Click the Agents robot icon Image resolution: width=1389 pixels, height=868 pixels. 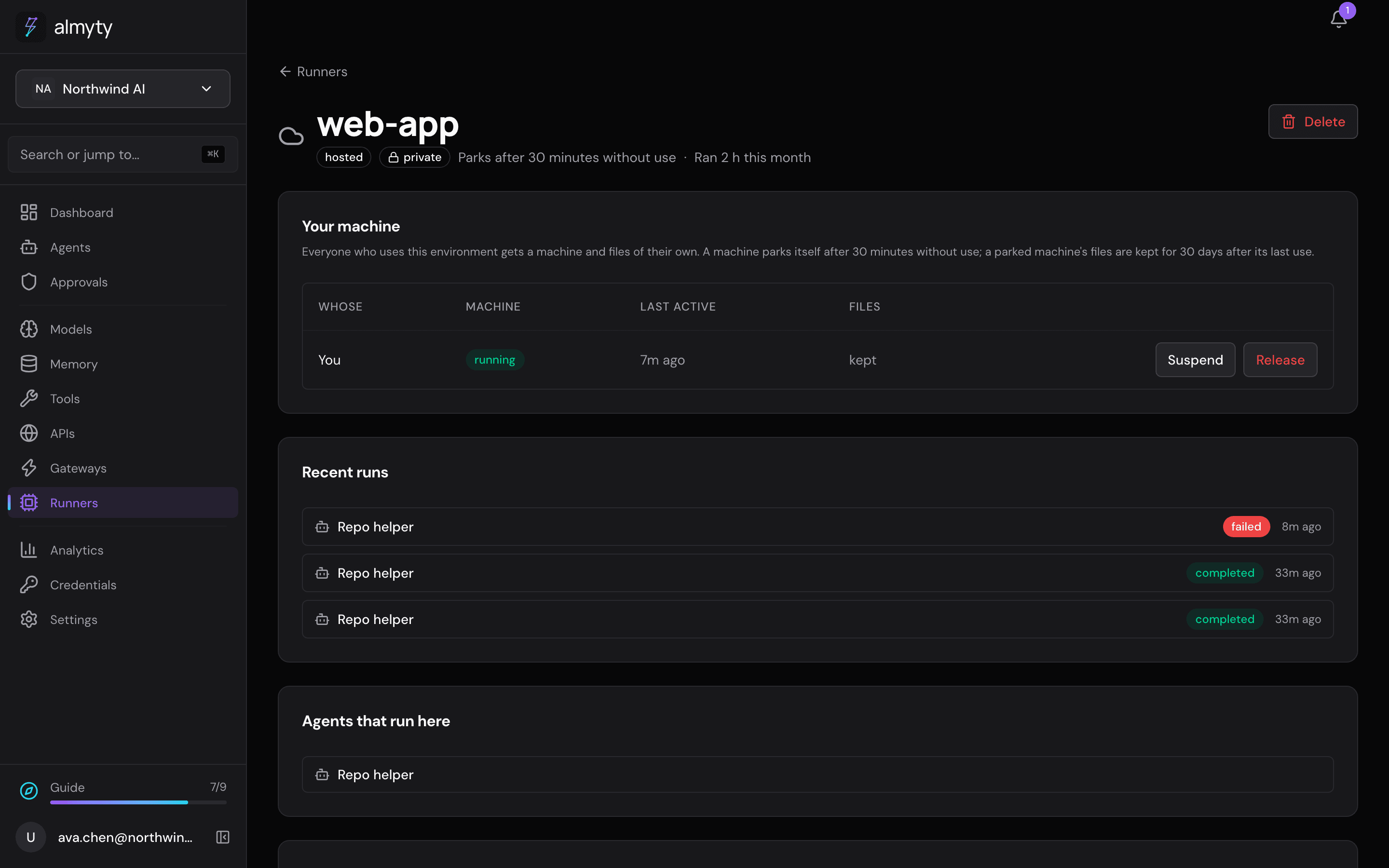click(29, 247)
